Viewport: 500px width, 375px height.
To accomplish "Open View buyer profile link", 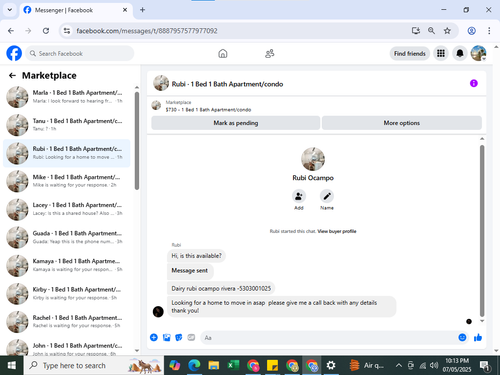I will point(337,231).
